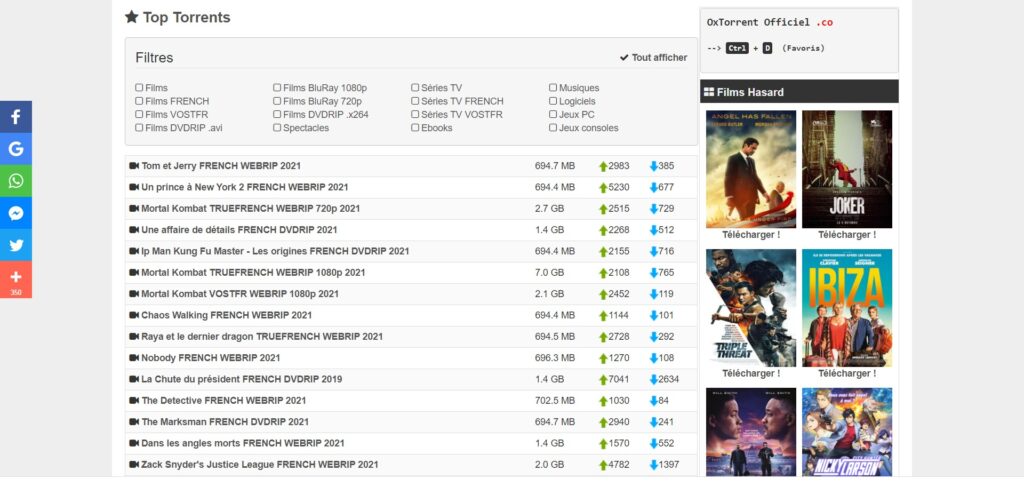
Task: Check the Films BluRay 1080p filter
Action: pyautogui.click(x=277, y=88)
